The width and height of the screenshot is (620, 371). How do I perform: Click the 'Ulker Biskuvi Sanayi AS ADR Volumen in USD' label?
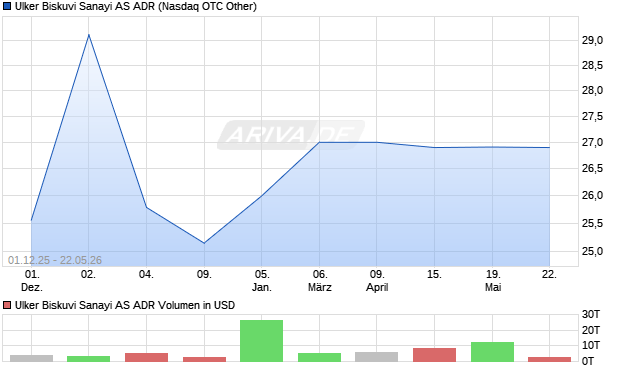[125, 305]
